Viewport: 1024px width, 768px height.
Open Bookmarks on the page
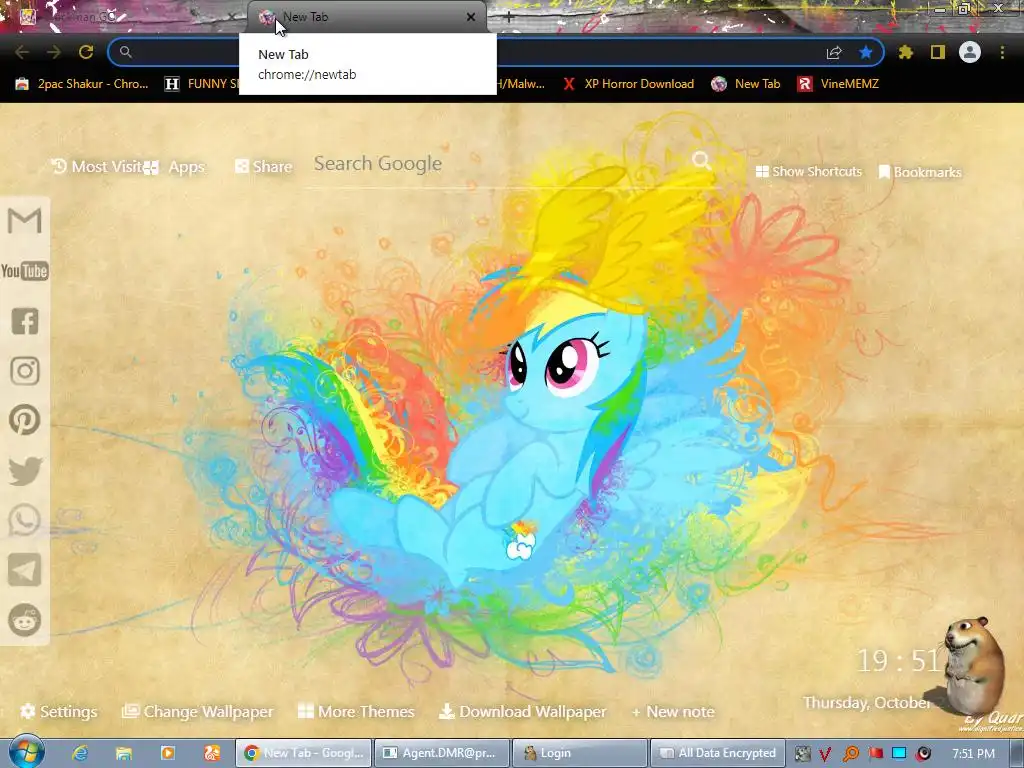pos(920,172)
